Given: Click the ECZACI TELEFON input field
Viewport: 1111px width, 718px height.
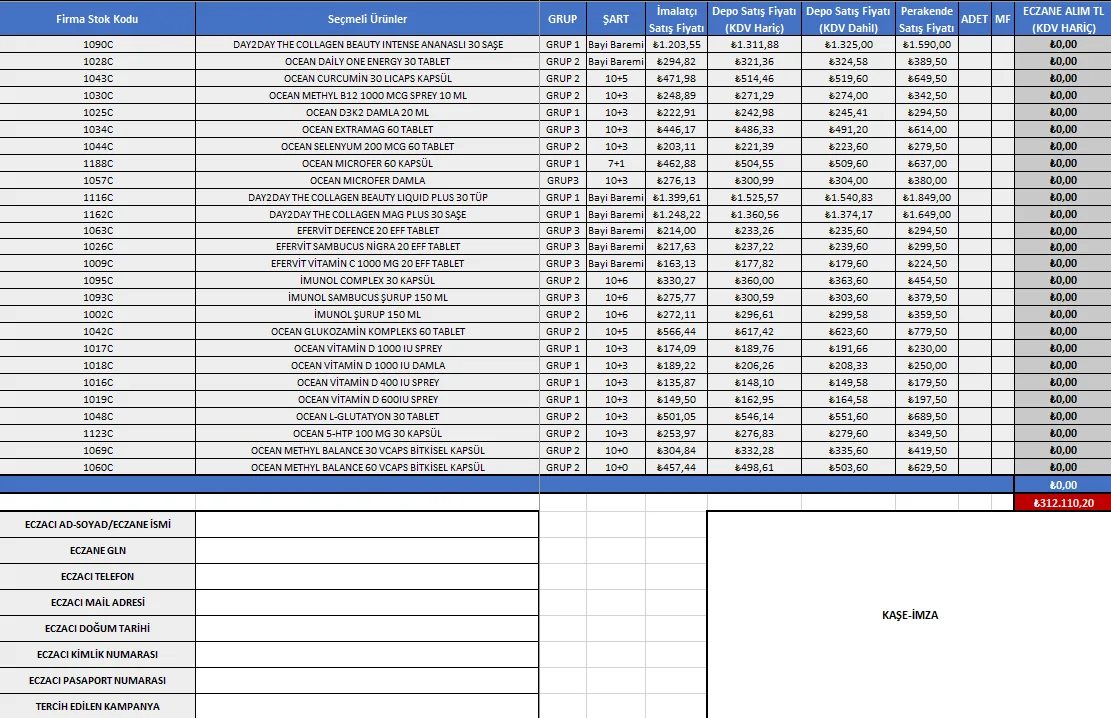Looking at the screenshot, I should (367, 576).
